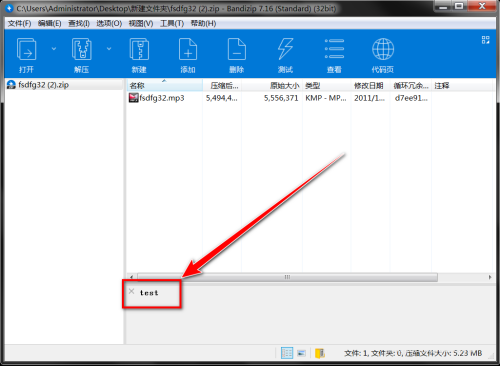The height and width of the screenshot is (366, 500).
Task: Click the Extract (解压) toolbar icon
Action: click(81, 49)
